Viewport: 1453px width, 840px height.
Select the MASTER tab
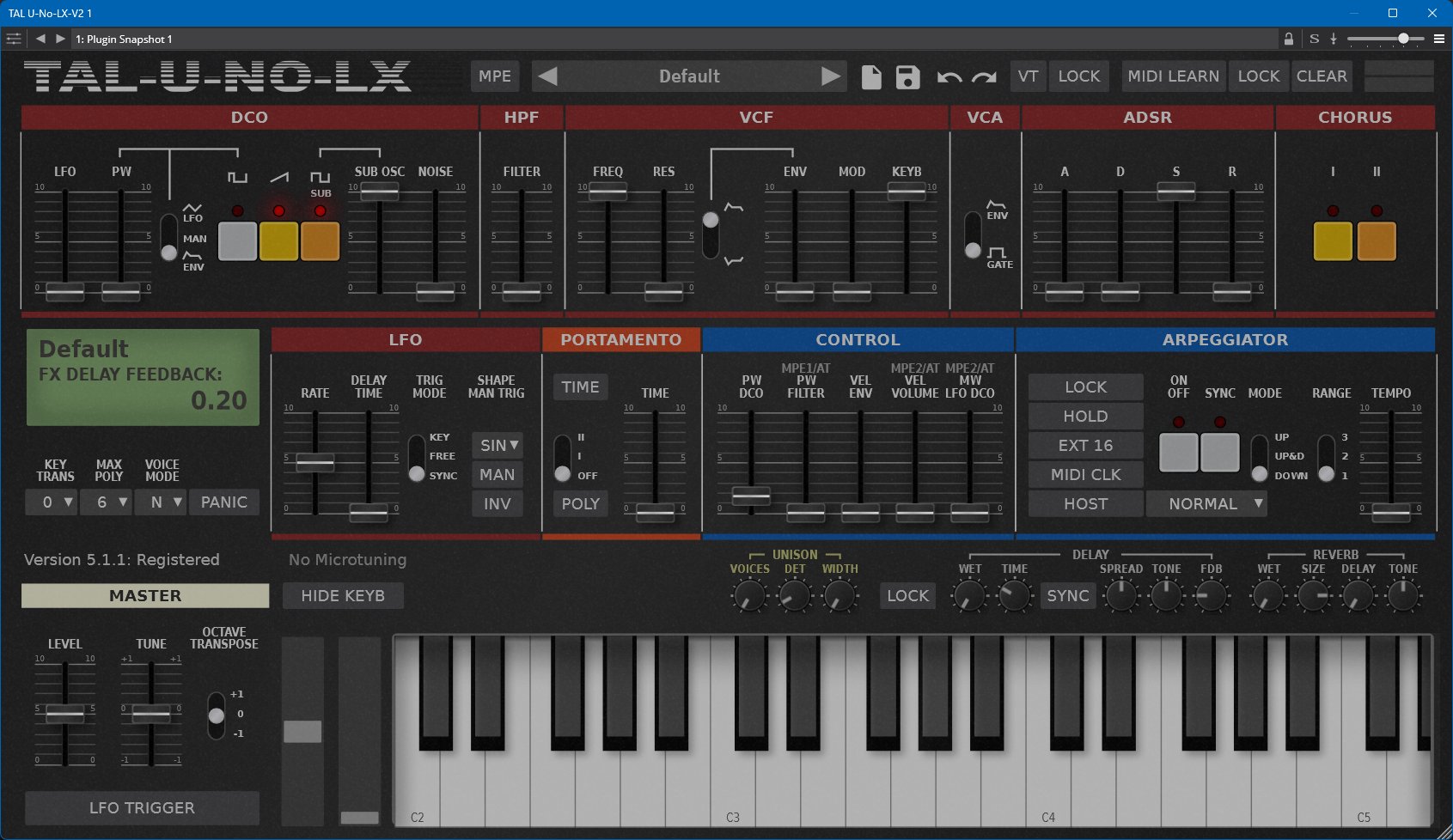point(145,596)
